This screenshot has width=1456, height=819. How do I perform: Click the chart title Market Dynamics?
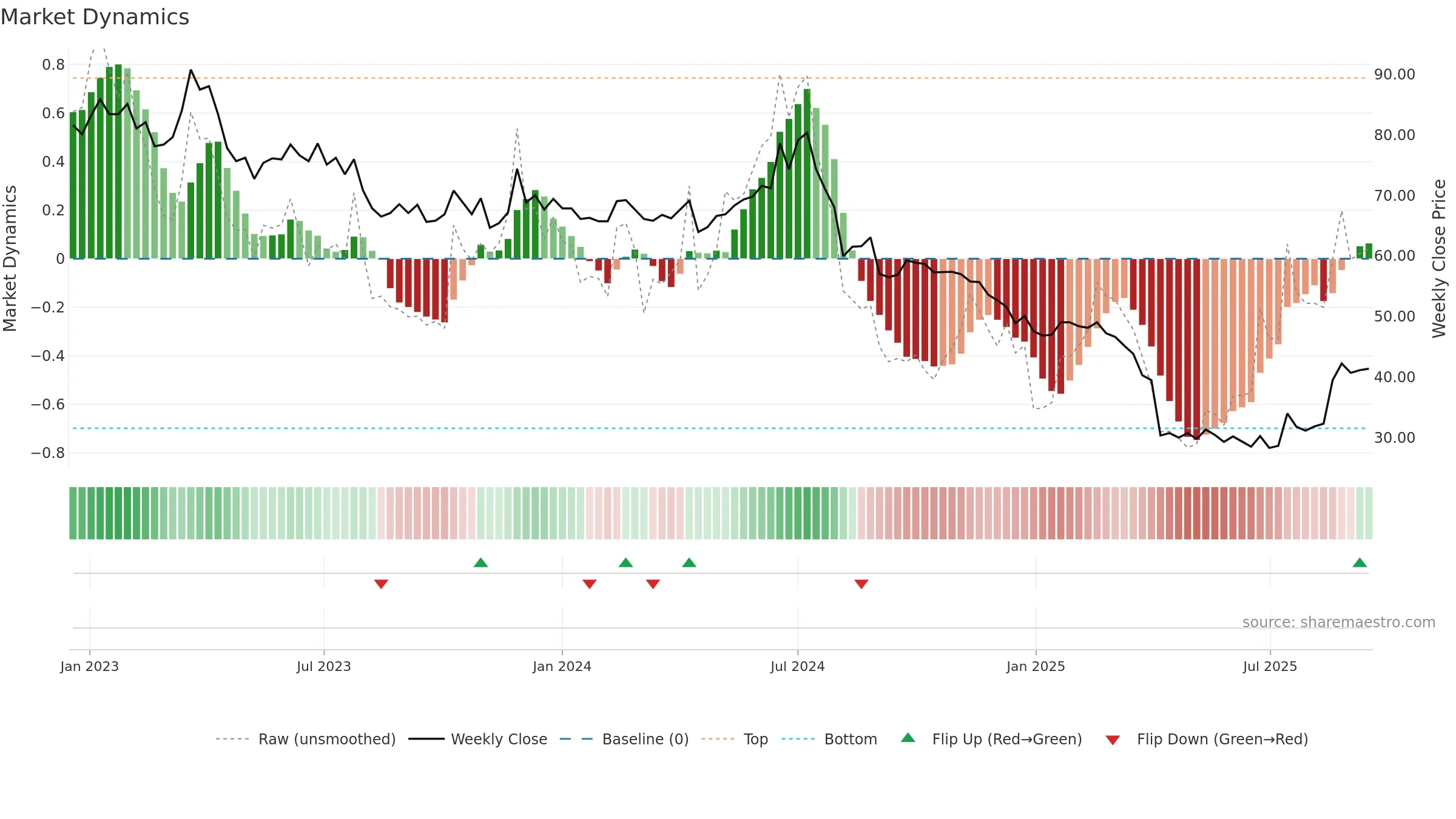point(95,17)
